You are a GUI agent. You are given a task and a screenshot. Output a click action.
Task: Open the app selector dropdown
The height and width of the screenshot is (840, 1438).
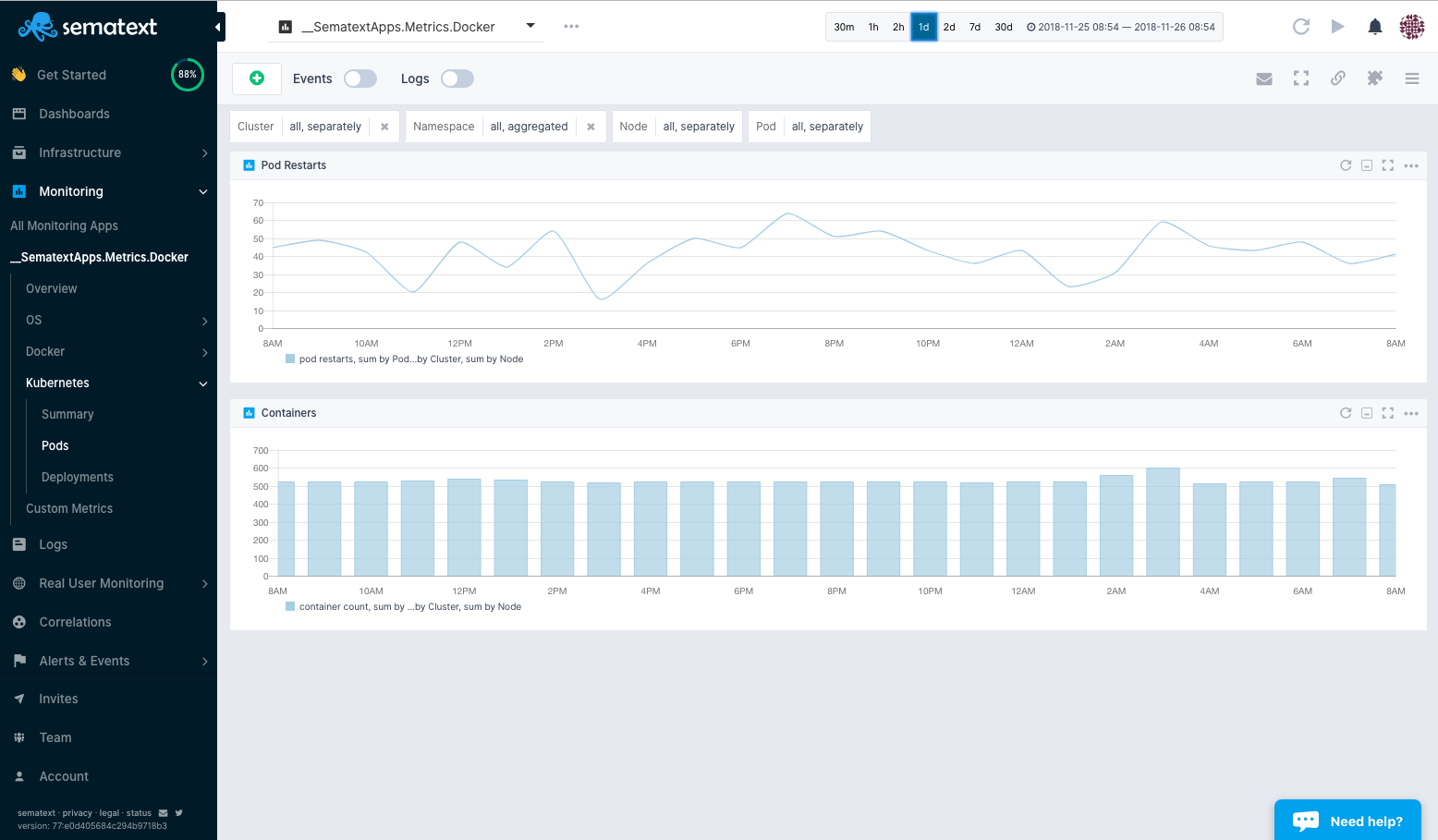406,27
